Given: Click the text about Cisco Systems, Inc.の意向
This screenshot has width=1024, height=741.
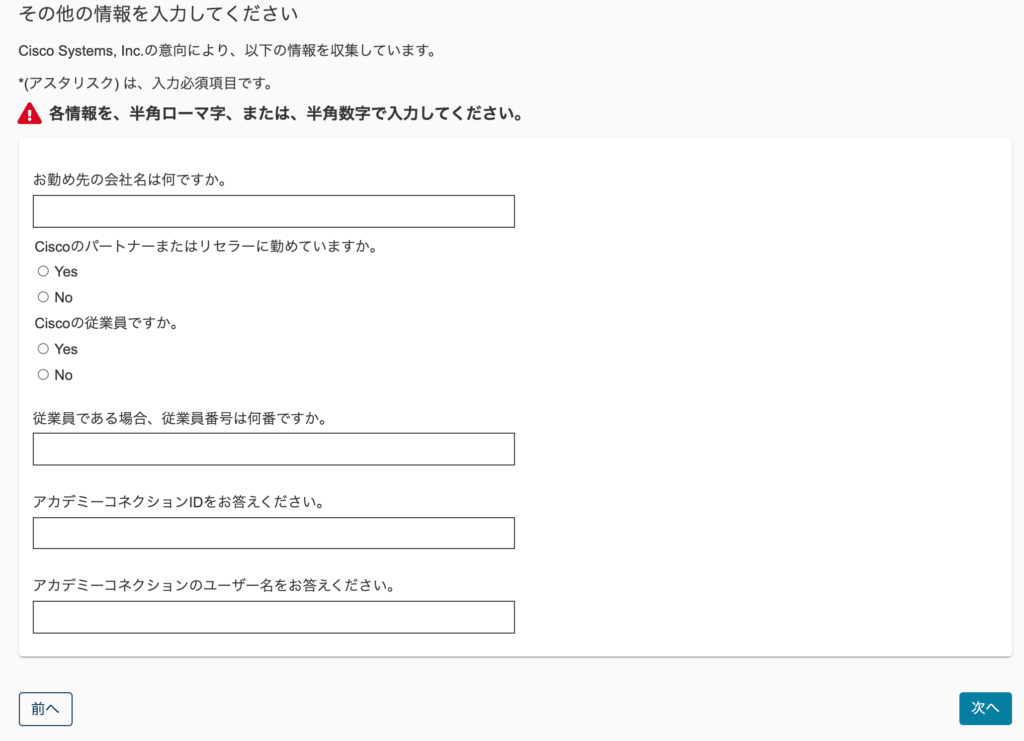Looking at the screenshot, I should pyautogui.click(x=227, y=51).
